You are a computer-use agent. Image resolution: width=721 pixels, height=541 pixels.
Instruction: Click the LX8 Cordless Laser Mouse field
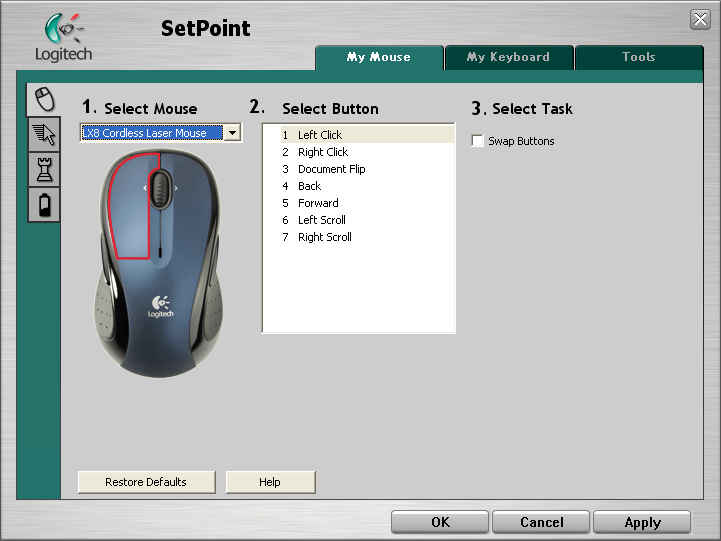pyautogui.click(x=152, y=133)
